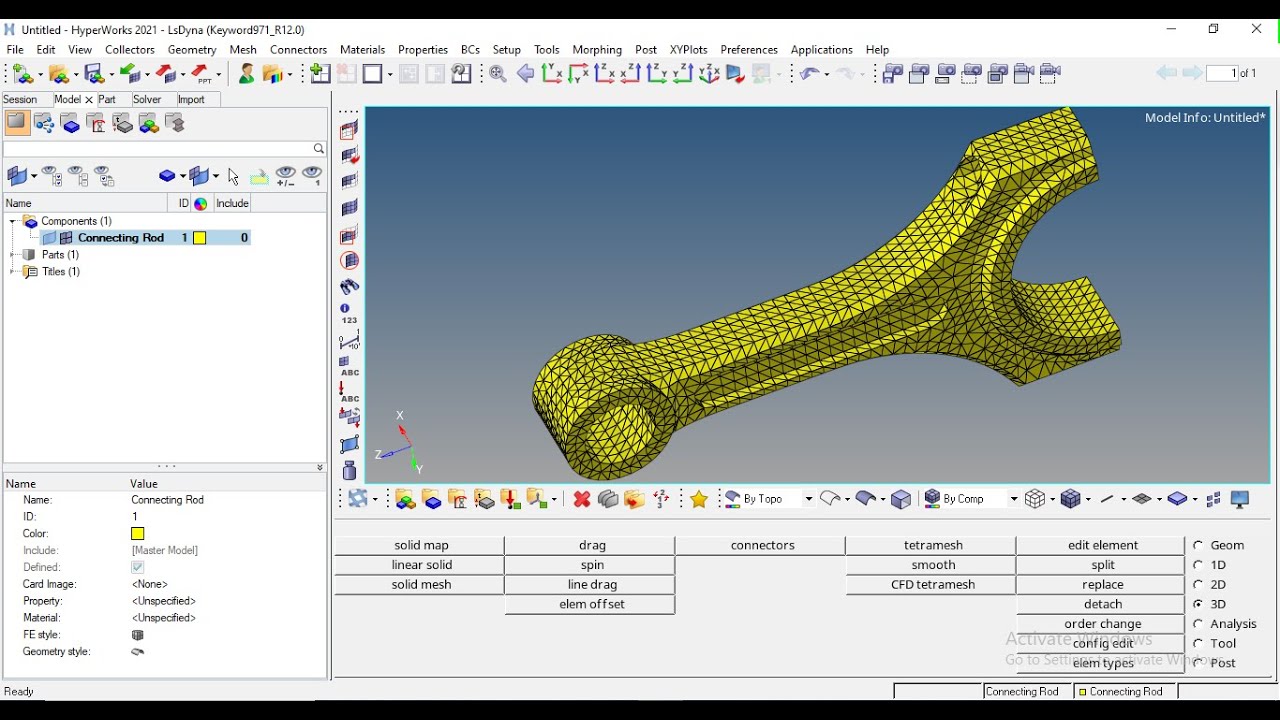Viewport: 1280px width, 720px height.
Task: Expand the Parts (1) tree node
Action: pos(13,255)
